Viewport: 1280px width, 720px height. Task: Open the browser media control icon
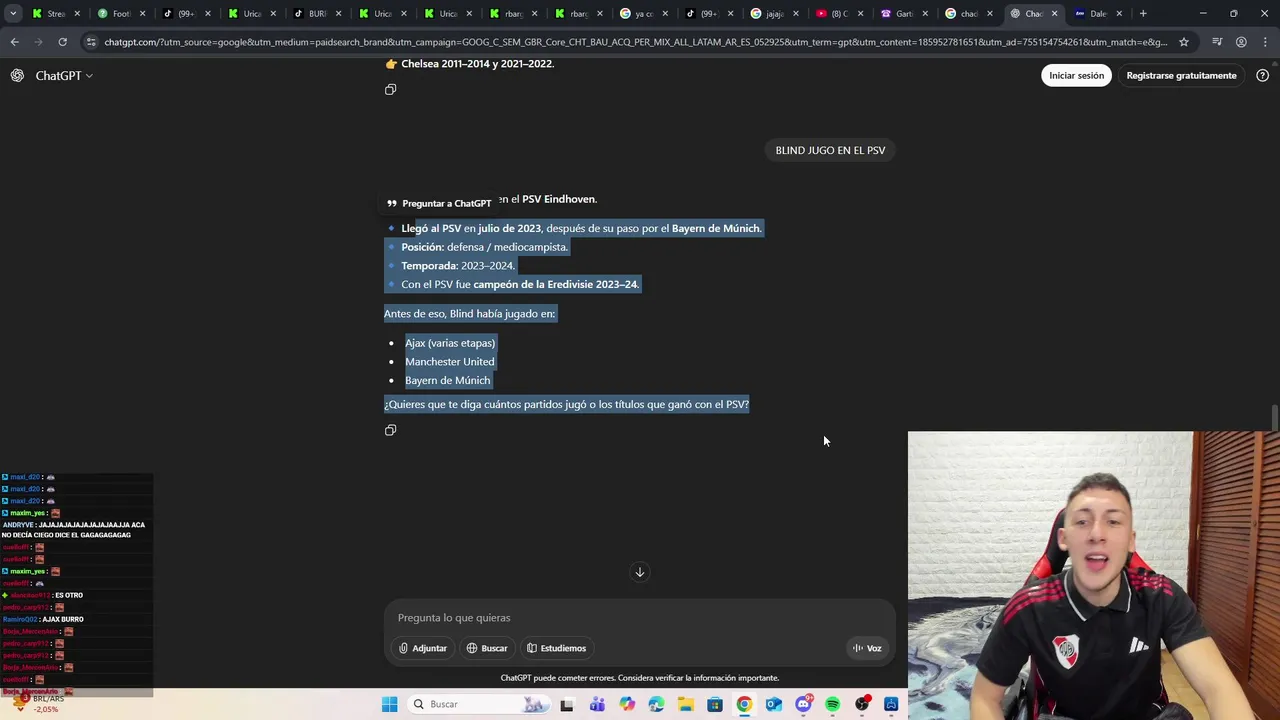(1217, 42)
